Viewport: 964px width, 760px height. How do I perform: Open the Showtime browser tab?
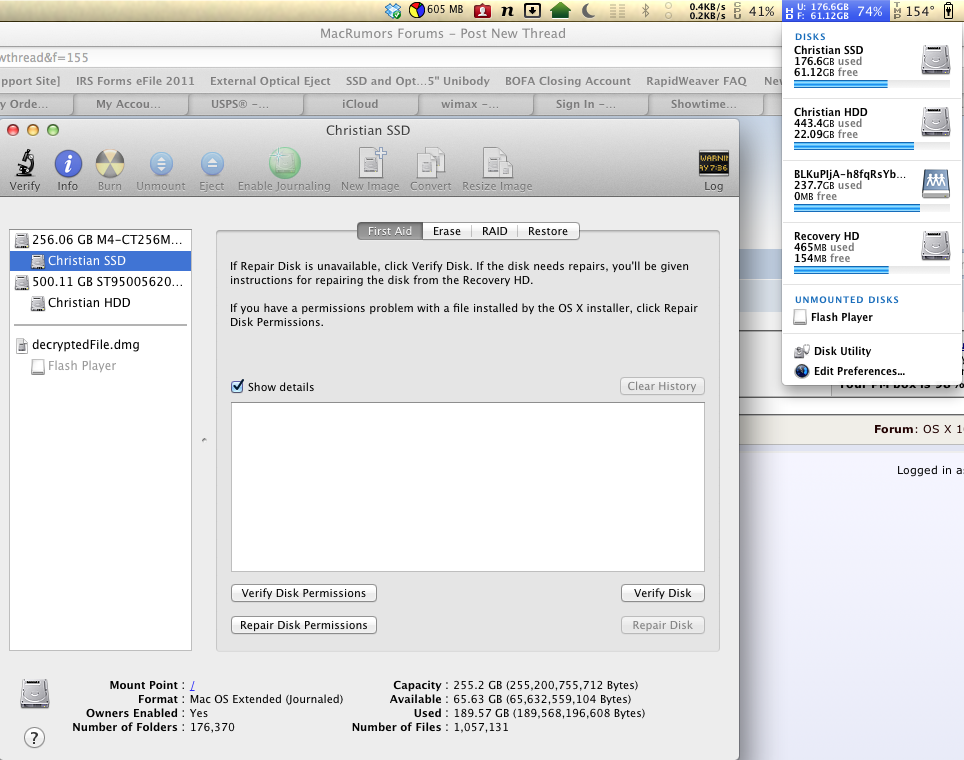pyautogui.click(x=704, y=104)
